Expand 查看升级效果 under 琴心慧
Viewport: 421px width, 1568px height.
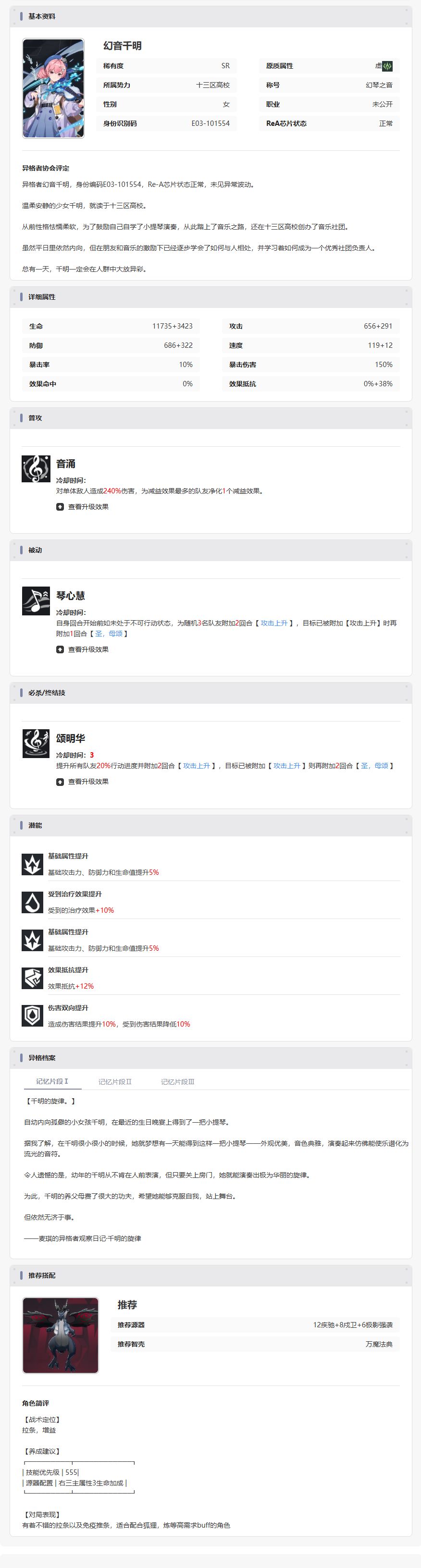[x=82, y=649]
